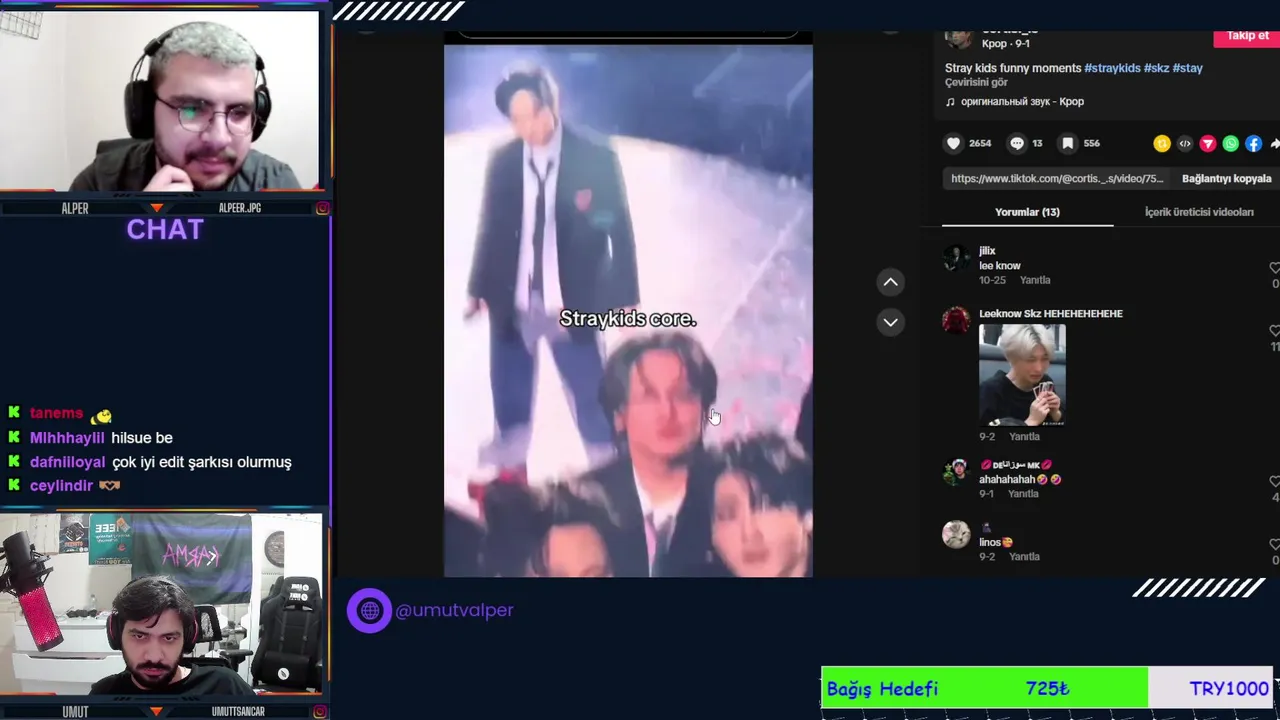The image size is (1280, 720).
Task: Open image in Leeknow Skz comment
Action: [1022, 376]
